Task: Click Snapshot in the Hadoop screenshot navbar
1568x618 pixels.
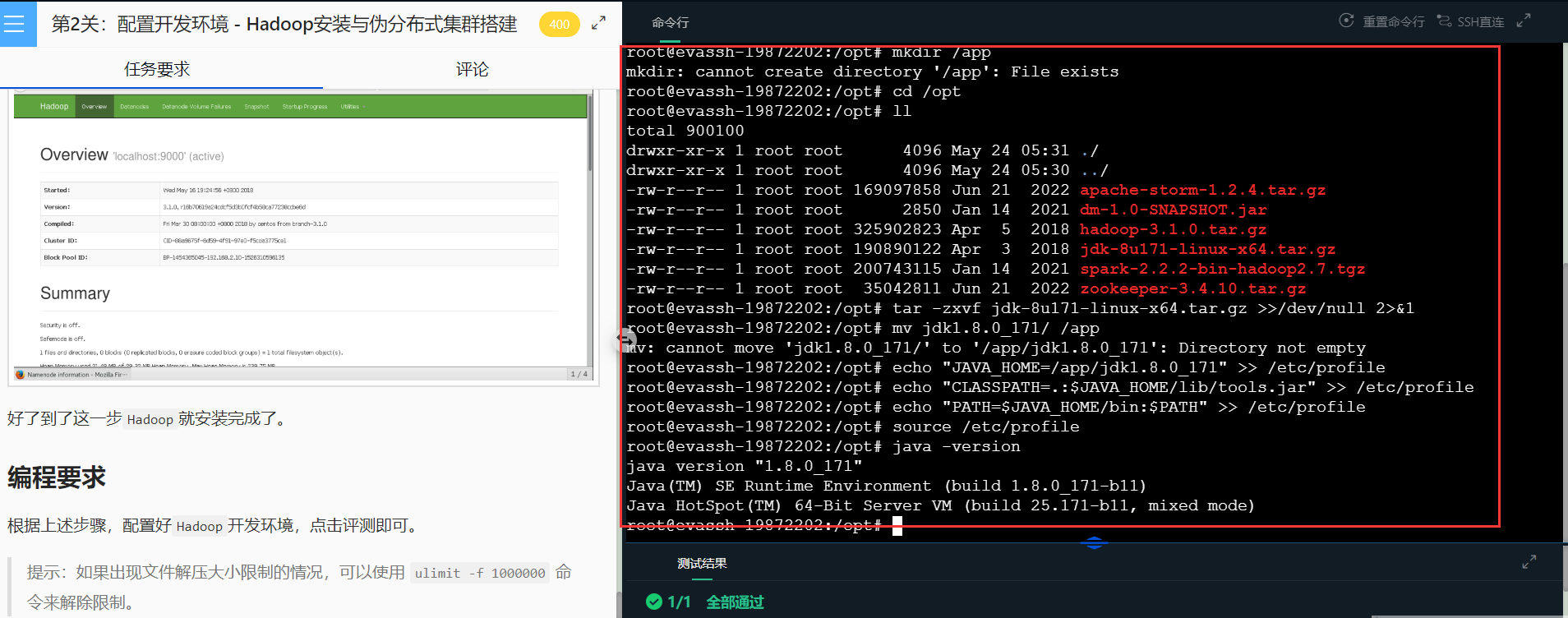Action: (x=256, y=106)
